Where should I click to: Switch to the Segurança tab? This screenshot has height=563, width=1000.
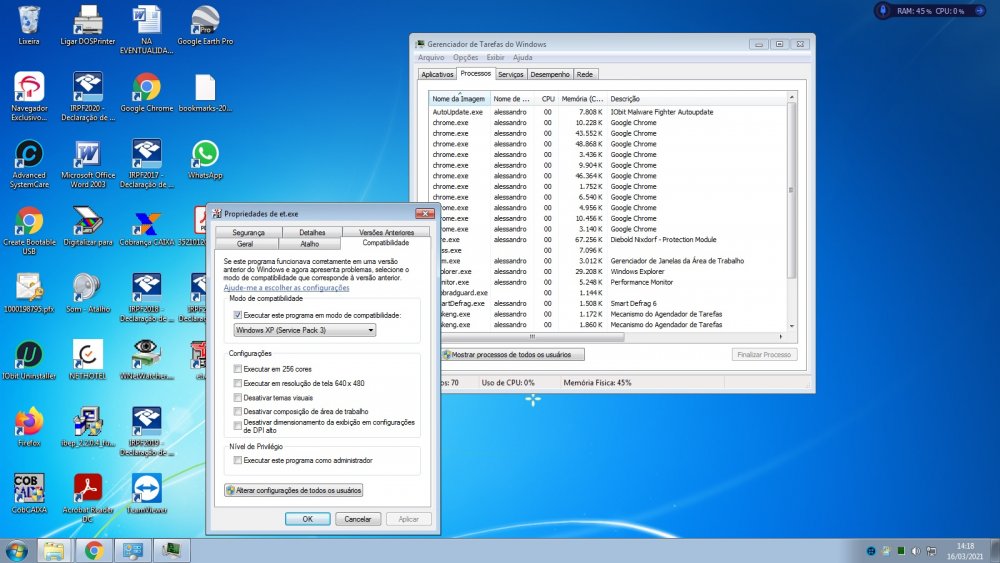[x=248, y=232]
